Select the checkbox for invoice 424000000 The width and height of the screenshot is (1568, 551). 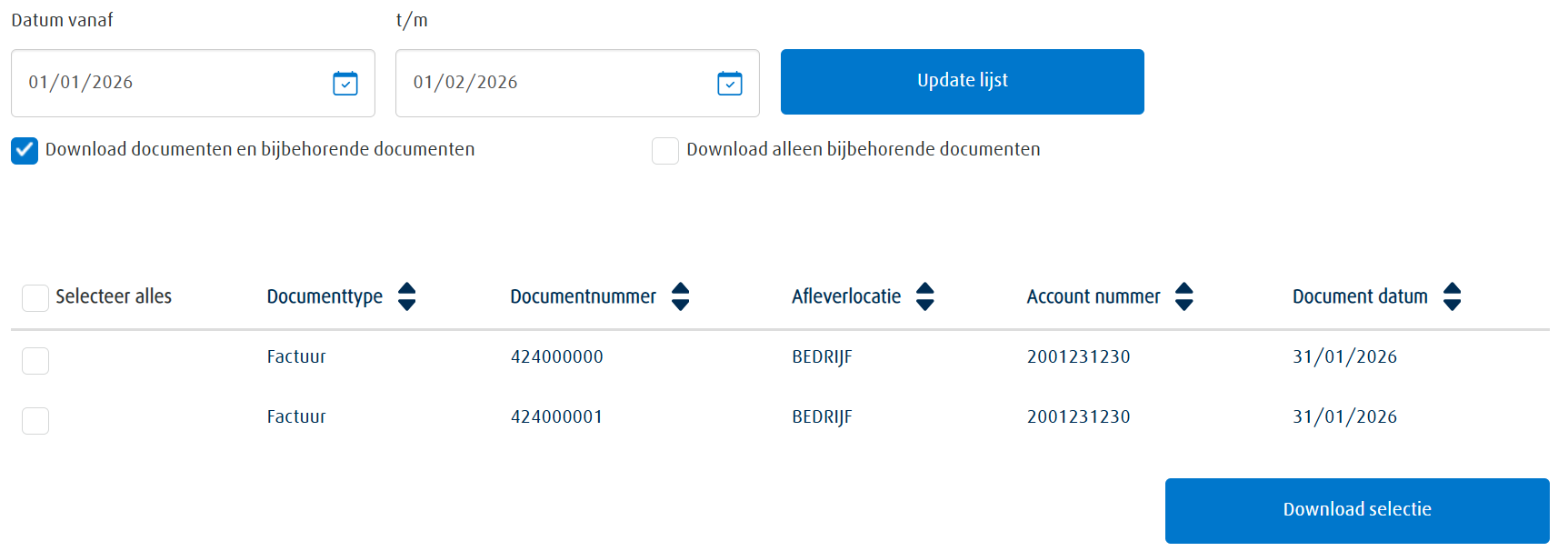[35, 361]
